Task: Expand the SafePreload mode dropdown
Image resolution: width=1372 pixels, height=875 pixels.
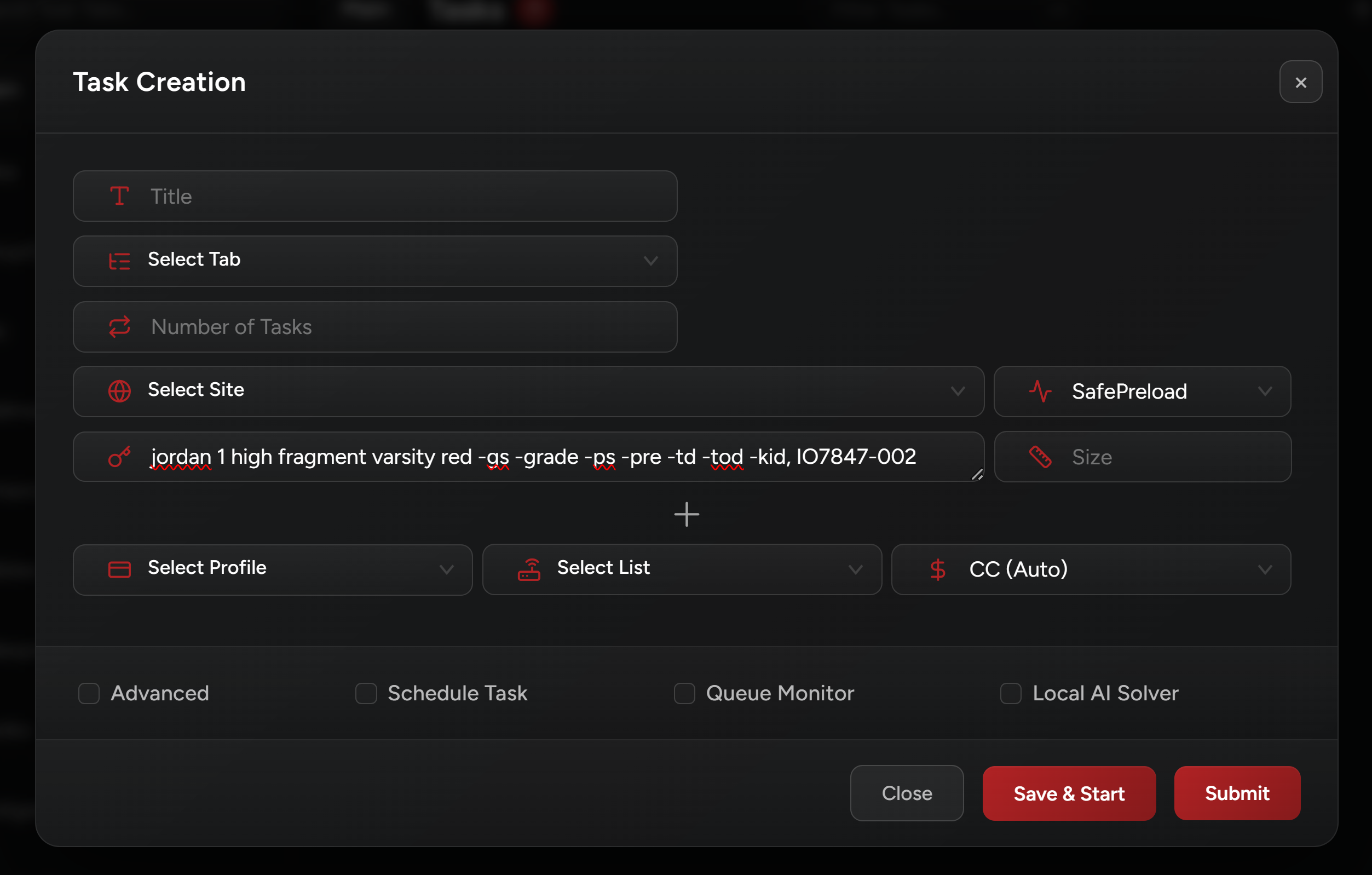Action: [1142, 392]
